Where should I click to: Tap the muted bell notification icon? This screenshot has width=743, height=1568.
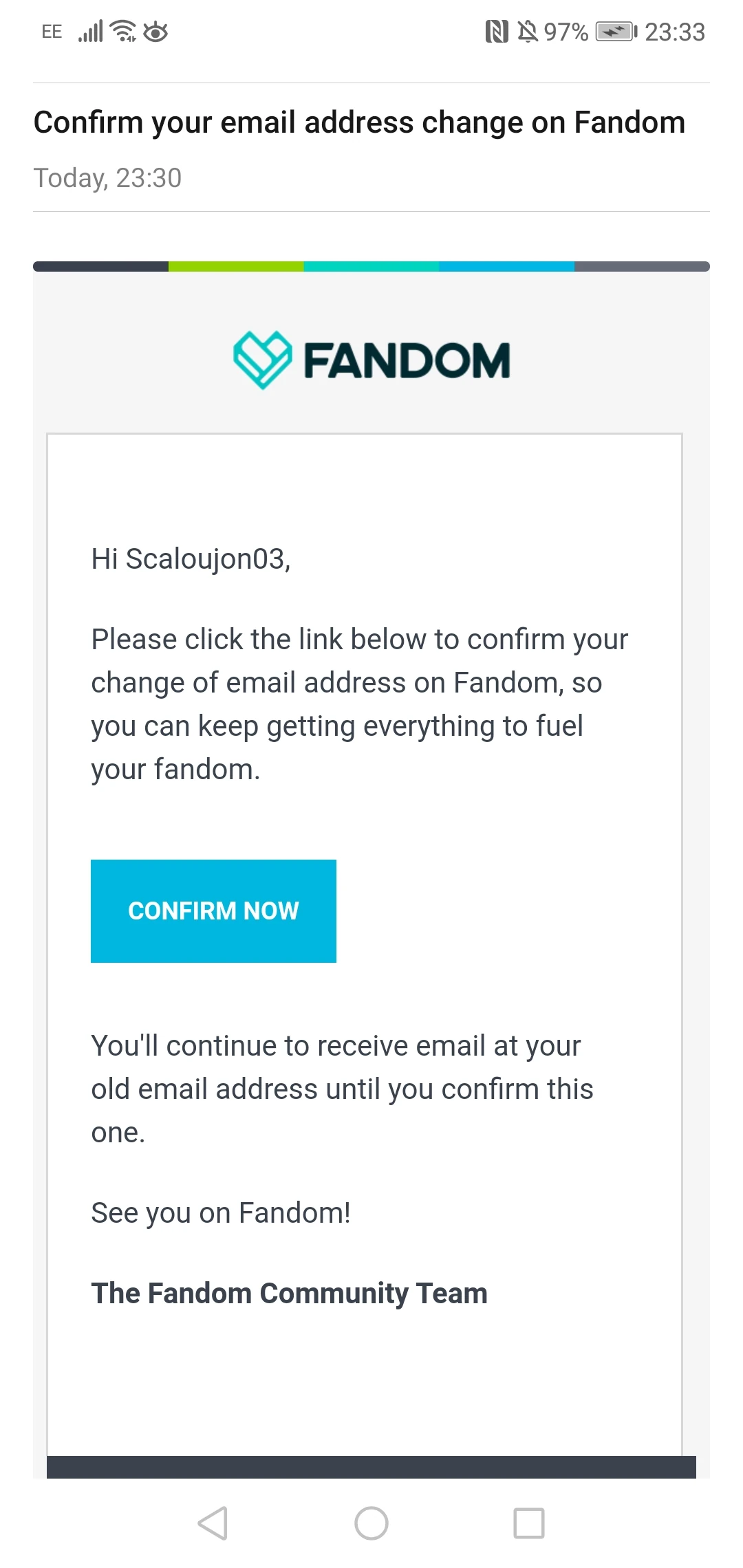click(x=528, y=32)
